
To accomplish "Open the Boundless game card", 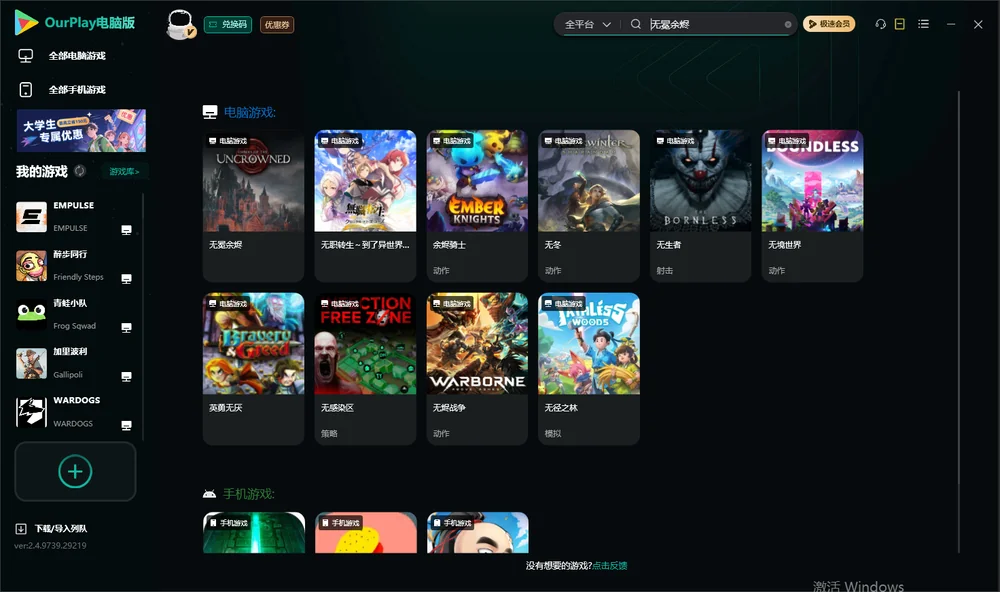I will click(x=812, y=206).
